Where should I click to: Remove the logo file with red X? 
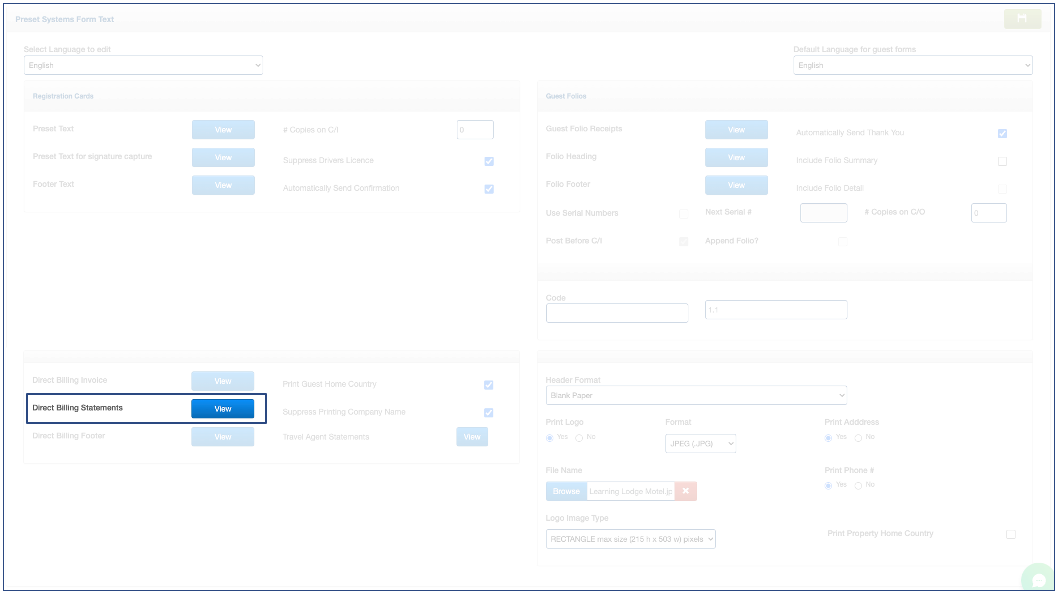(685, 491)
